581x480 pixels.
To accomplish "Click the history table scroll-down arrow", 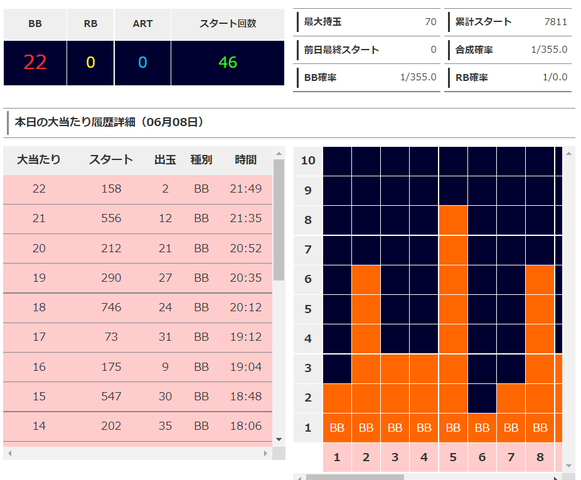I will 279,440.
